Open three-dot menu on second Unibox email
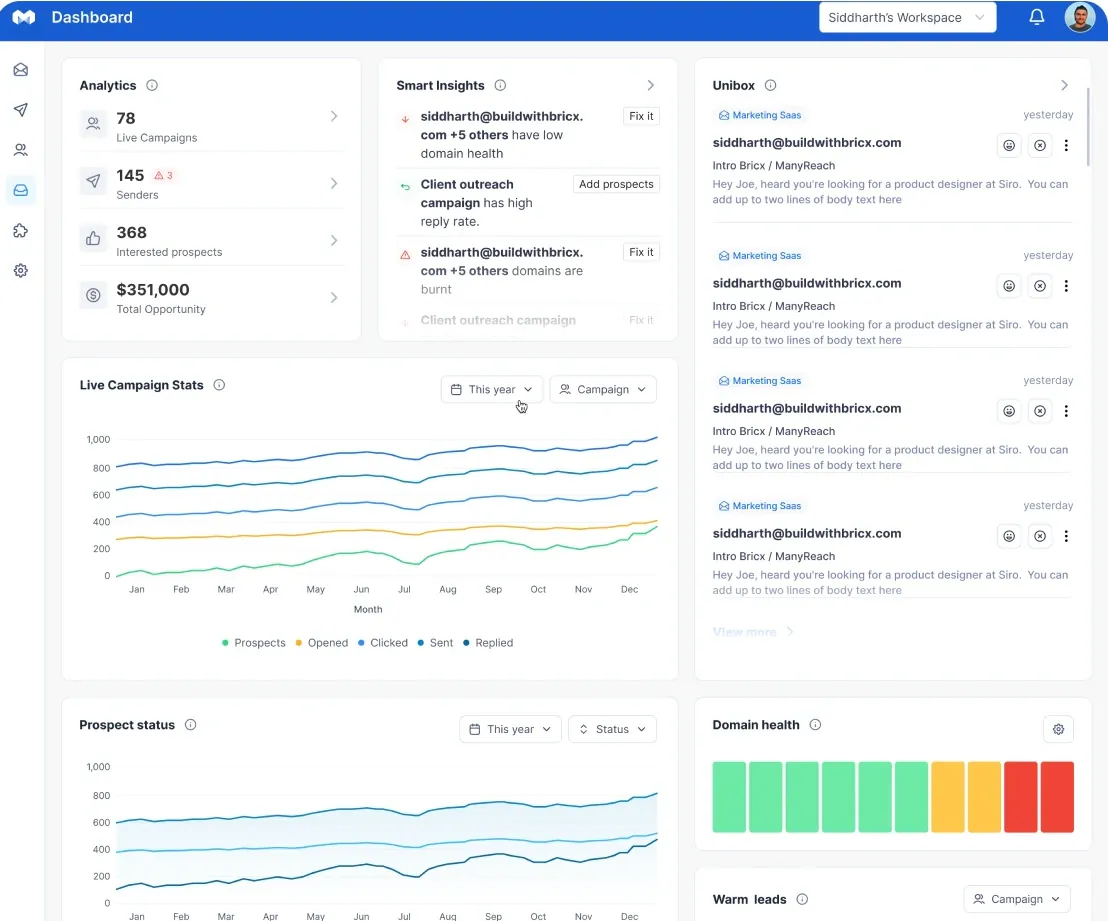Image resolution: width=1108 pixels, height=921 pixels. coord(1066,286)
